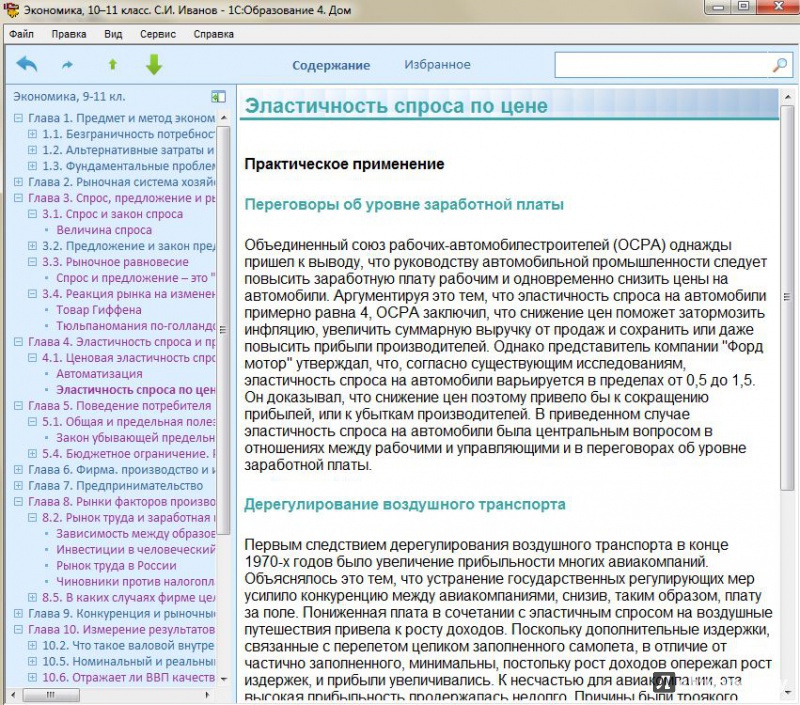Viewport: 800px width, 705px height.
Task: Click the Переговоры об уровне заработной платы heading
Action: 404,205
